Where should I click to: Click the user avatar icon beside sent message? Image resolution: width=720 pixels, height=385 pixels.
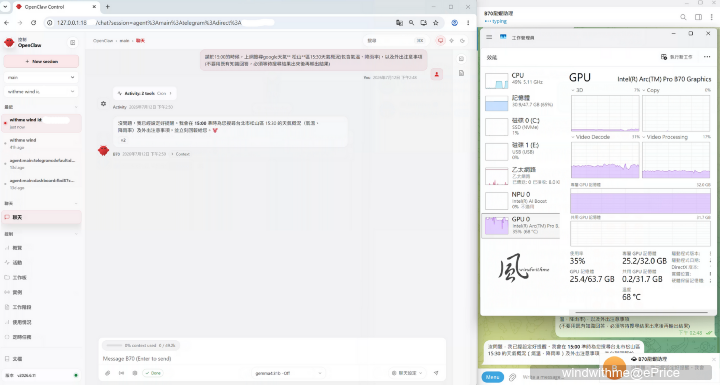tap(437, 74)
